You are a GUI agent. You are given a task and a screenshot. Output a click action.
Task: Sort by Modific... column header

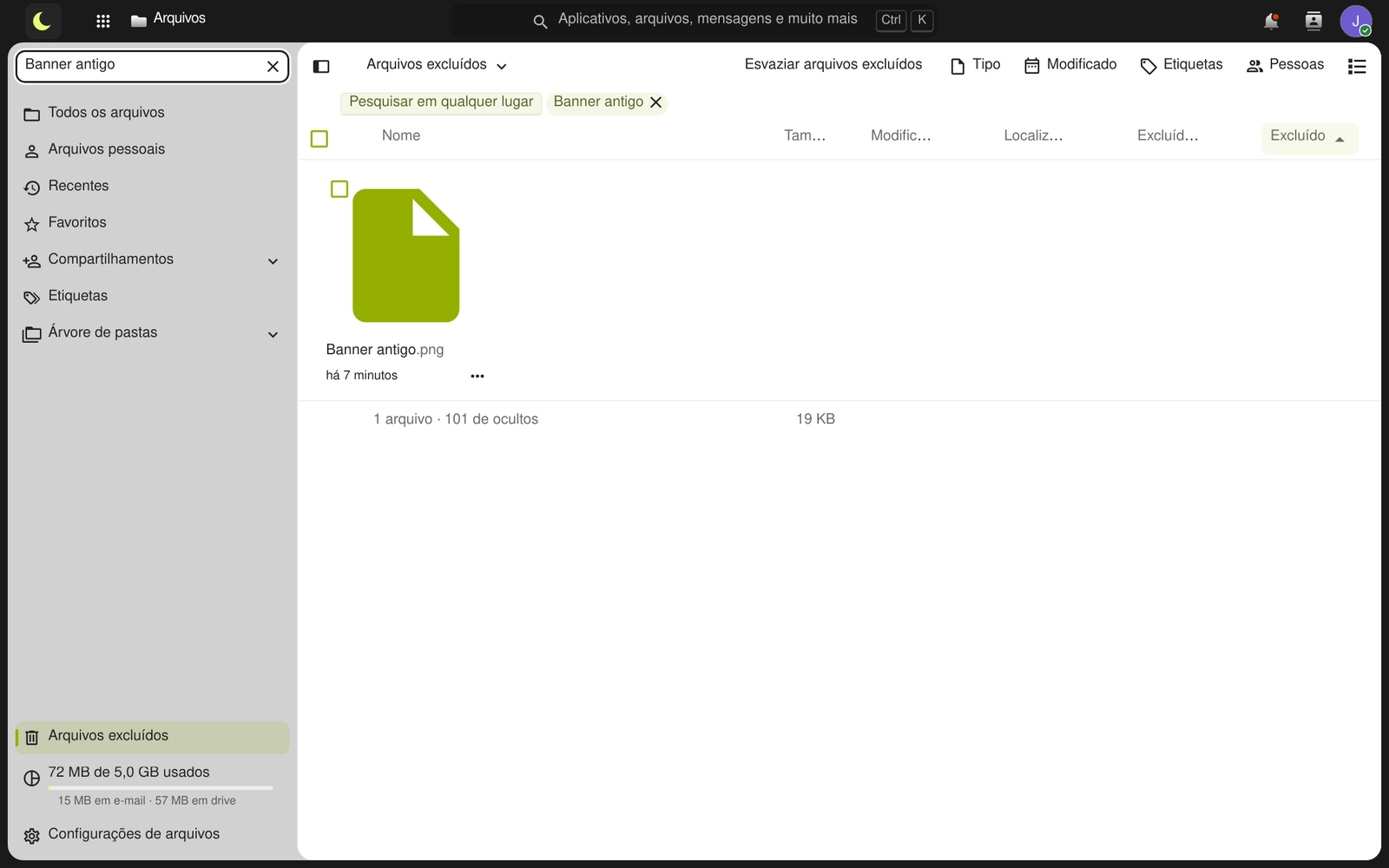900,135
